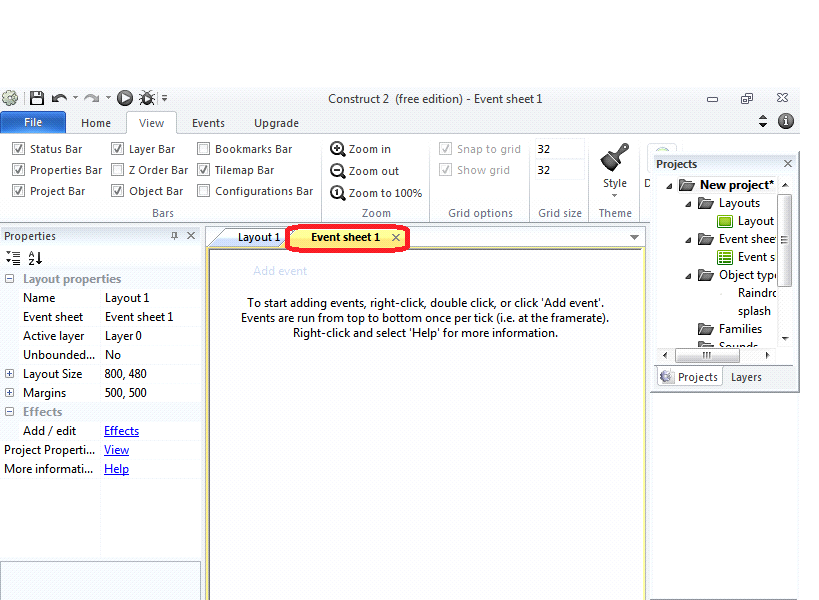Collapse the ribbon with the up-down arrow
Image resolution: width=819 pixels, height=600 pixels.
[x=763, y=121]
